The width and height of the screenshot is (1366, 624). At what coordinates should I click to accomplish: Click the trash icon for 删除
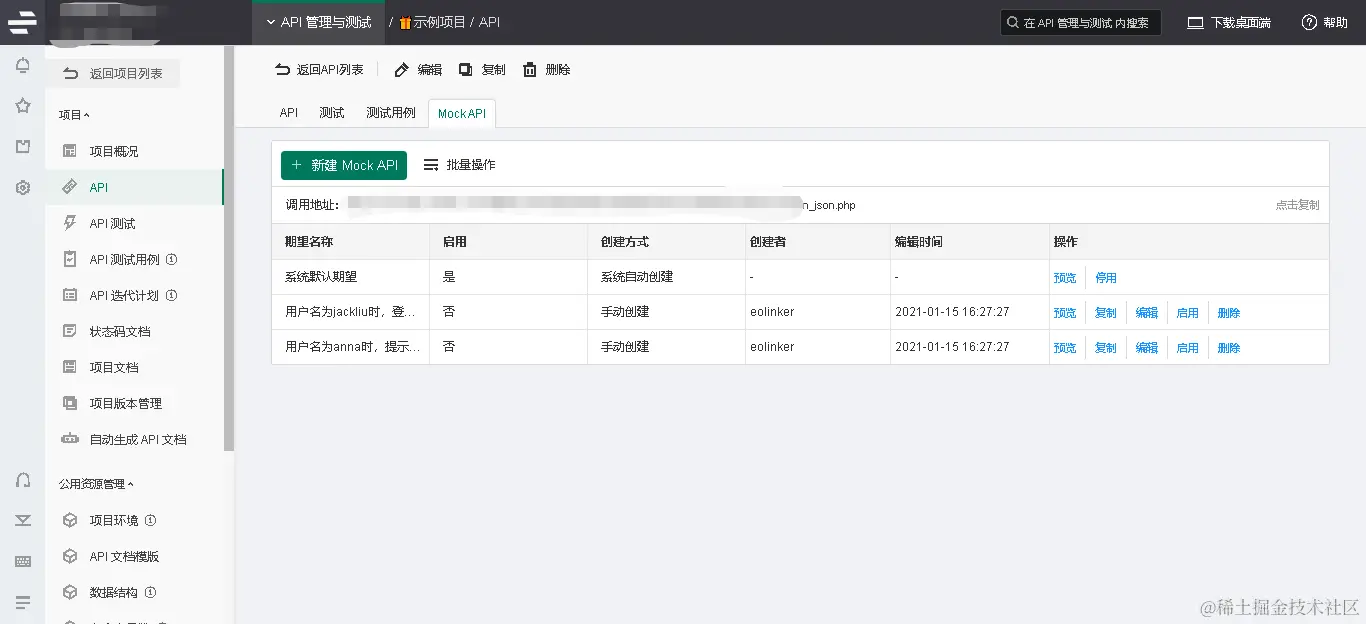(530, 70)
